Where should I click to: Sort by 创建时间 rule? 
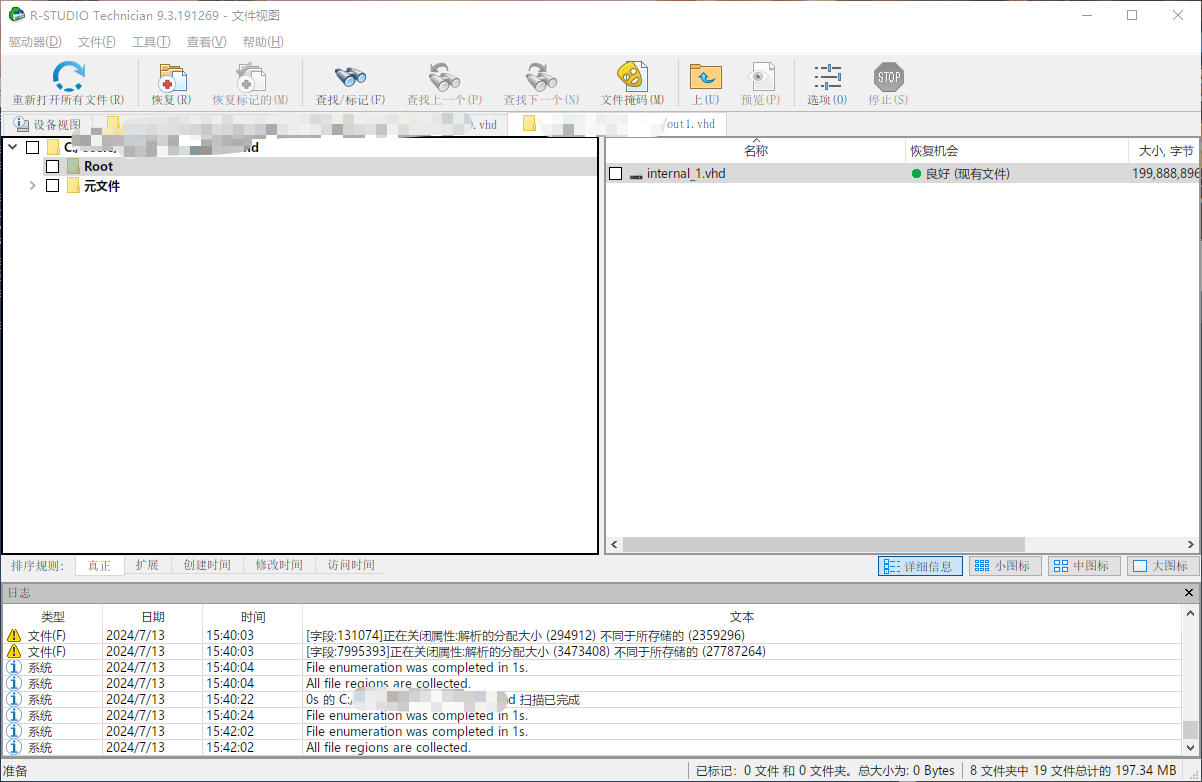coord(207,566)
